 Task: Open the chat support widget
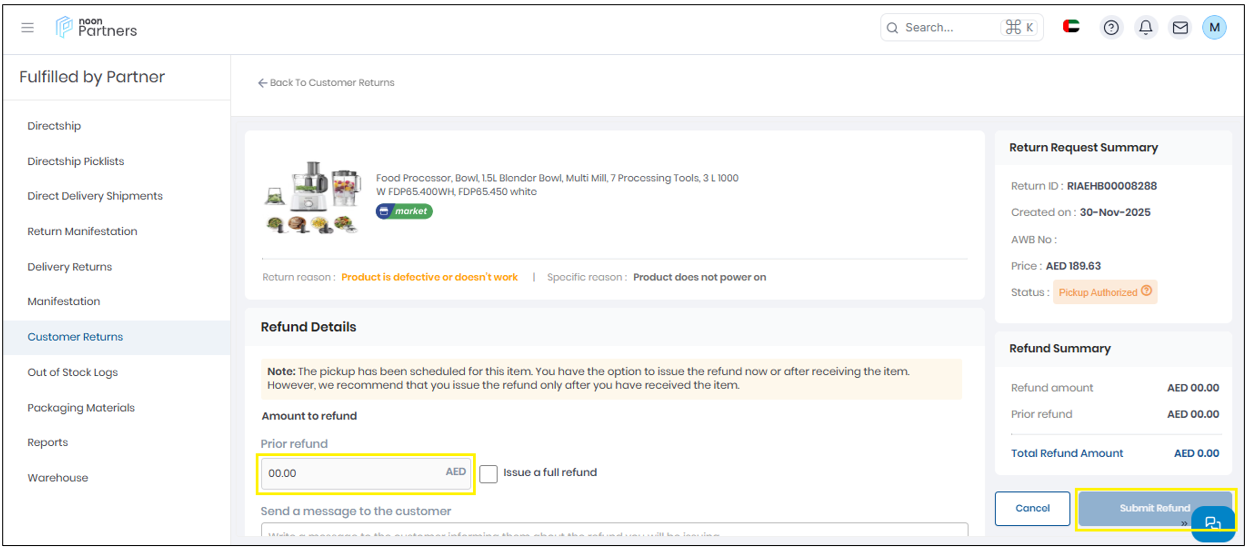[x=1213, y=524]
